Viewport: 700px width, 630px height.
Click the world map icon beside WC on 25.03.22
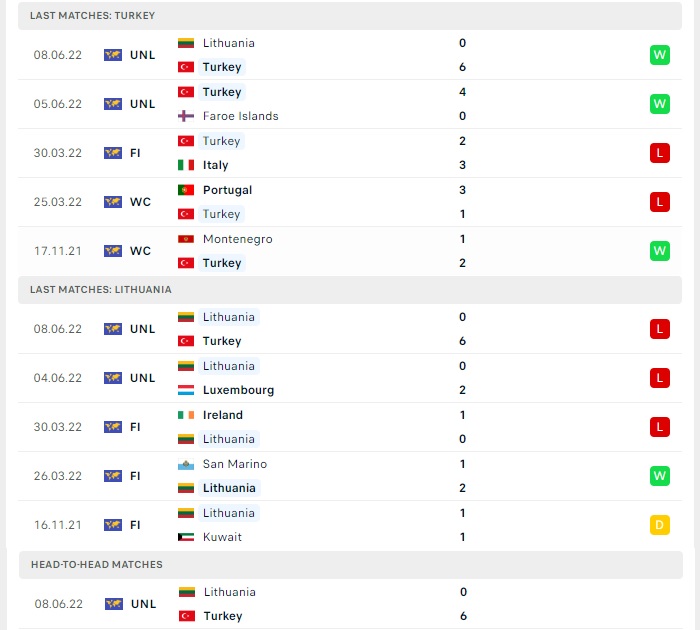[112, 202]
